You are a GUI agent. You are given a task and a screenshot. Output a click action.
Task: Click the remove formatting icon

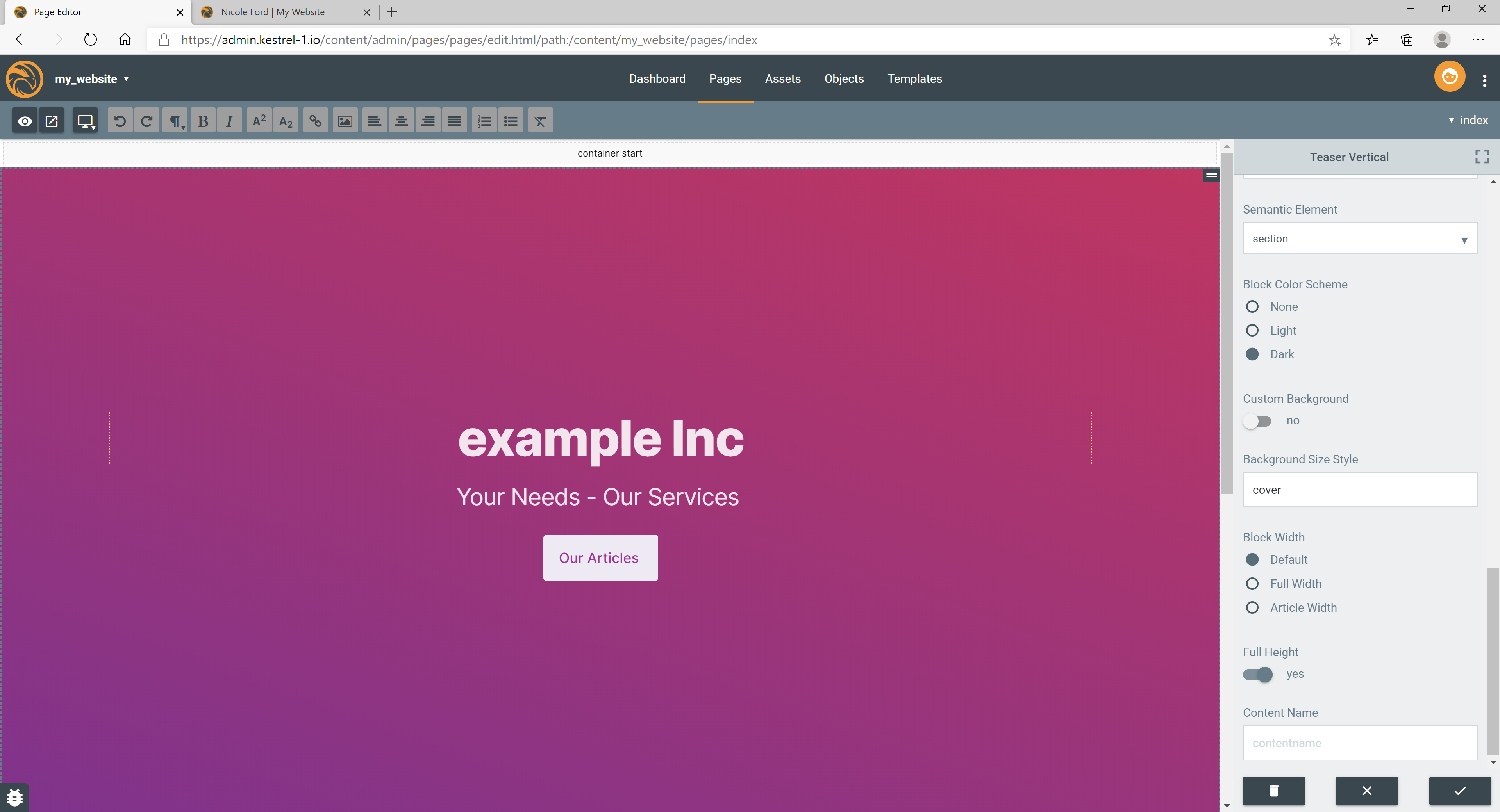point(540,121)
